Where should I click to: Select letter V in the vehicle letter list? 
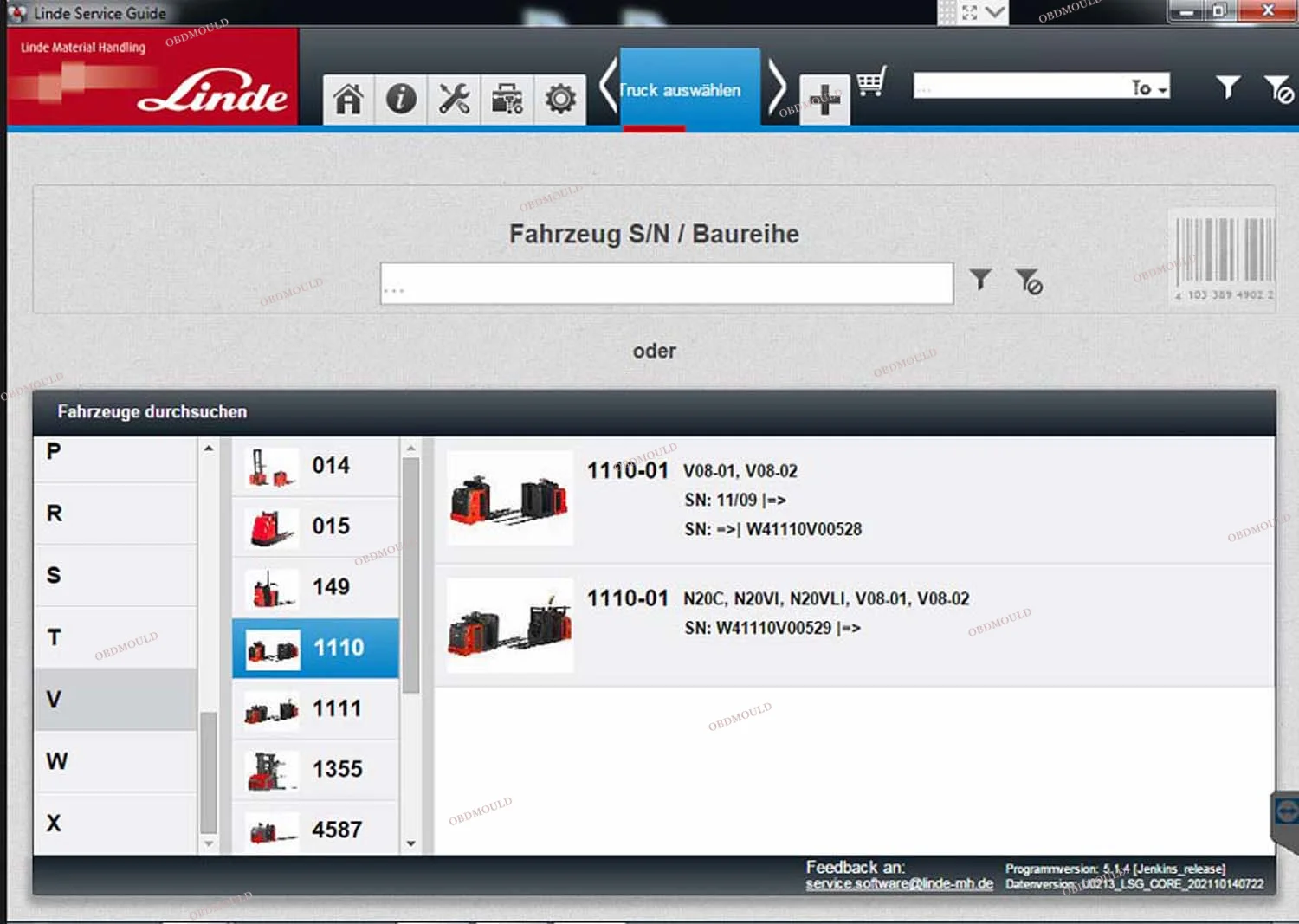click(116, 699)
